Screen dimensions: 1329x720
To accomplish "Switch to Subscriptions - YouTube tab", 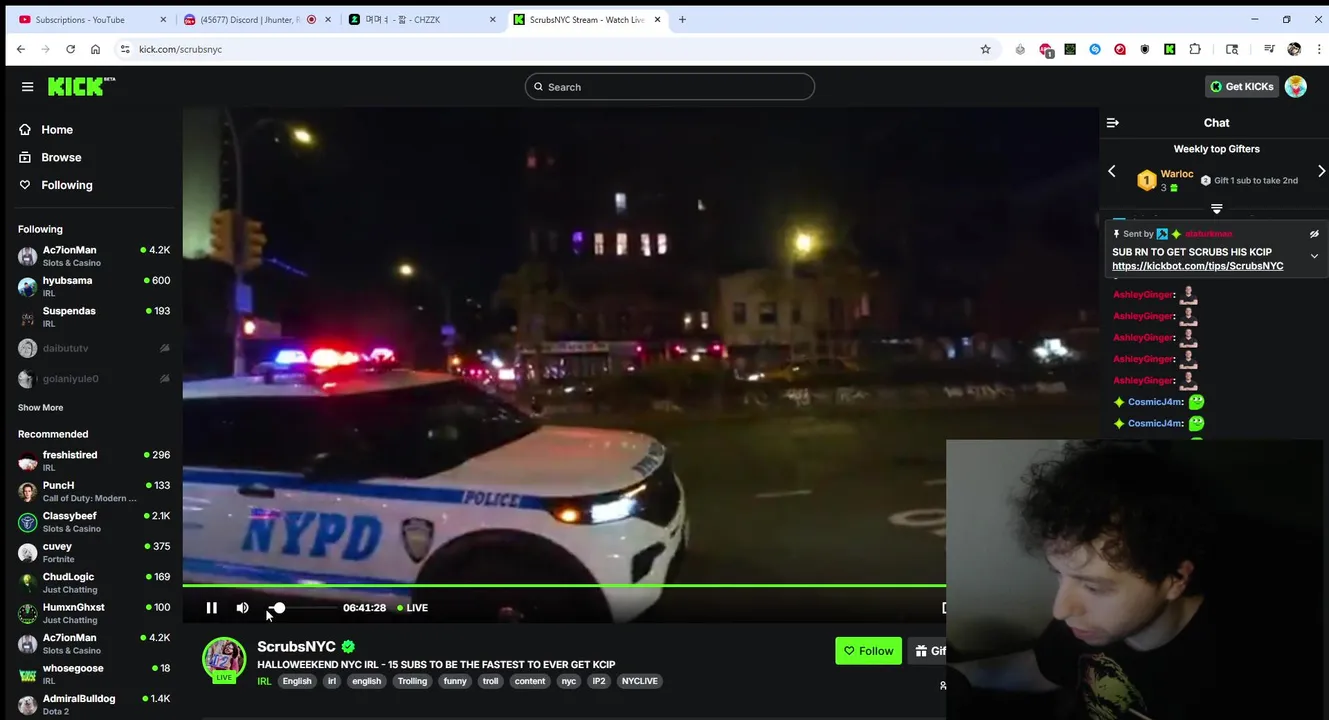I will tap(93, 19).
